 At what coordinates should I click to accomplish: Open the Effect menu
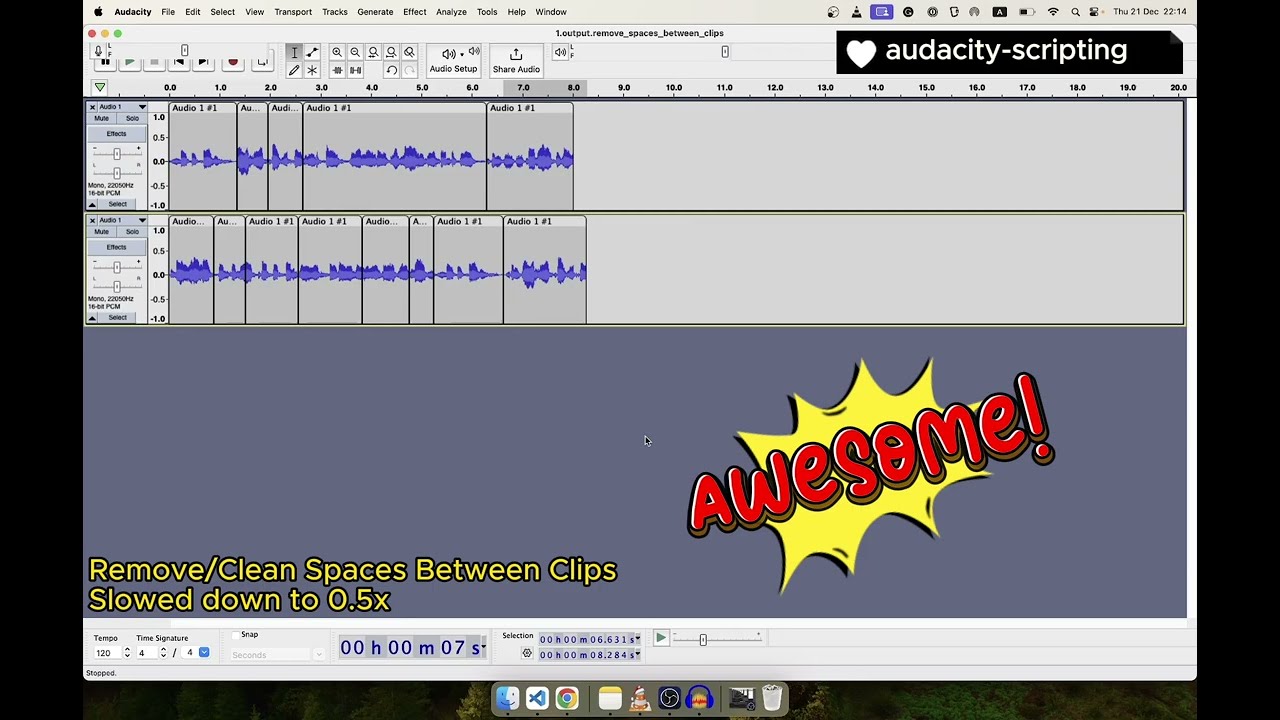pyautogui.click(x=415, y=12)
